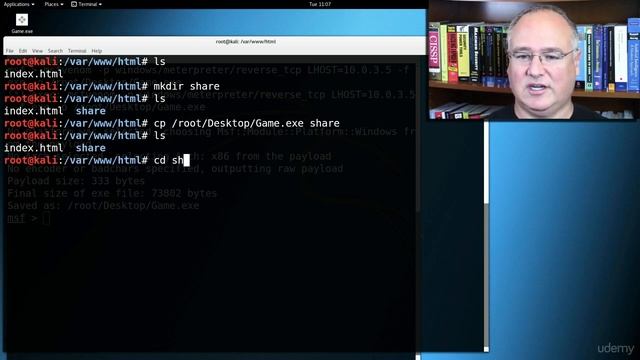Viewport: 640px width, 360px height.
Task: Click the clock showing Tue 11:07
Action: 320,4
